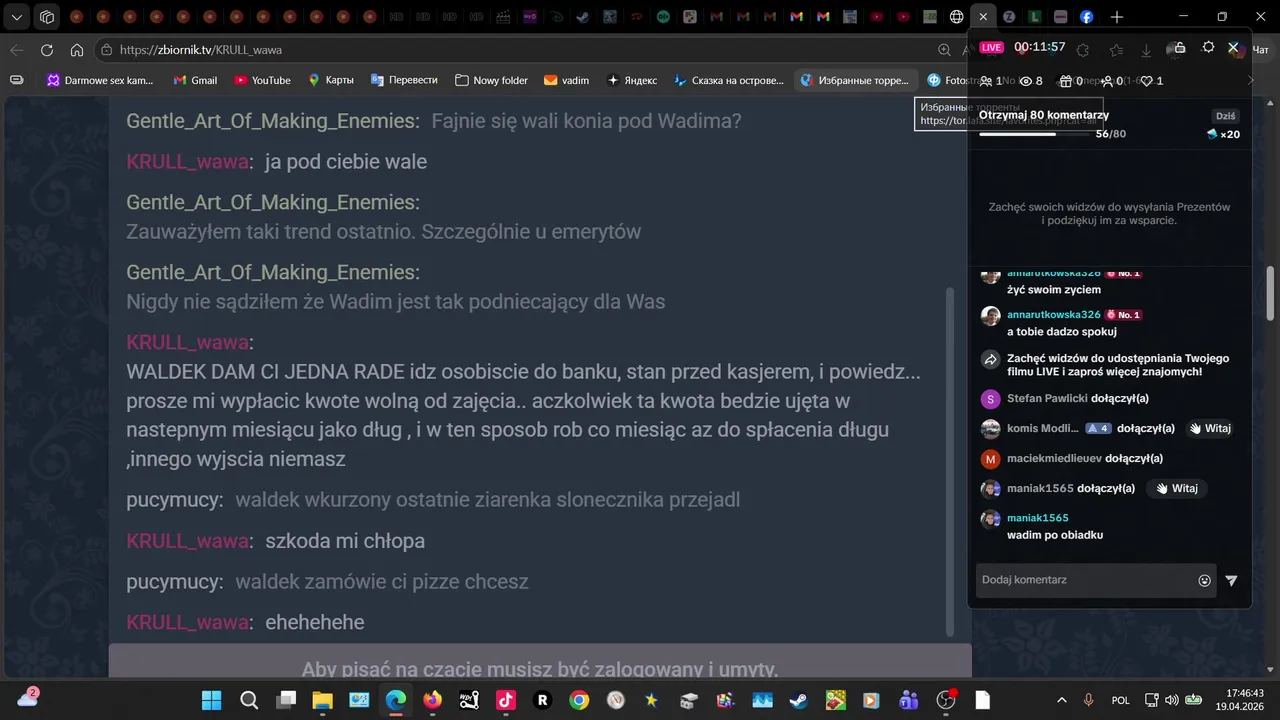The width and height of the screenshot is (1280, 720).
Task: Open the Gmail bookmark
Action: pos(195,80)
